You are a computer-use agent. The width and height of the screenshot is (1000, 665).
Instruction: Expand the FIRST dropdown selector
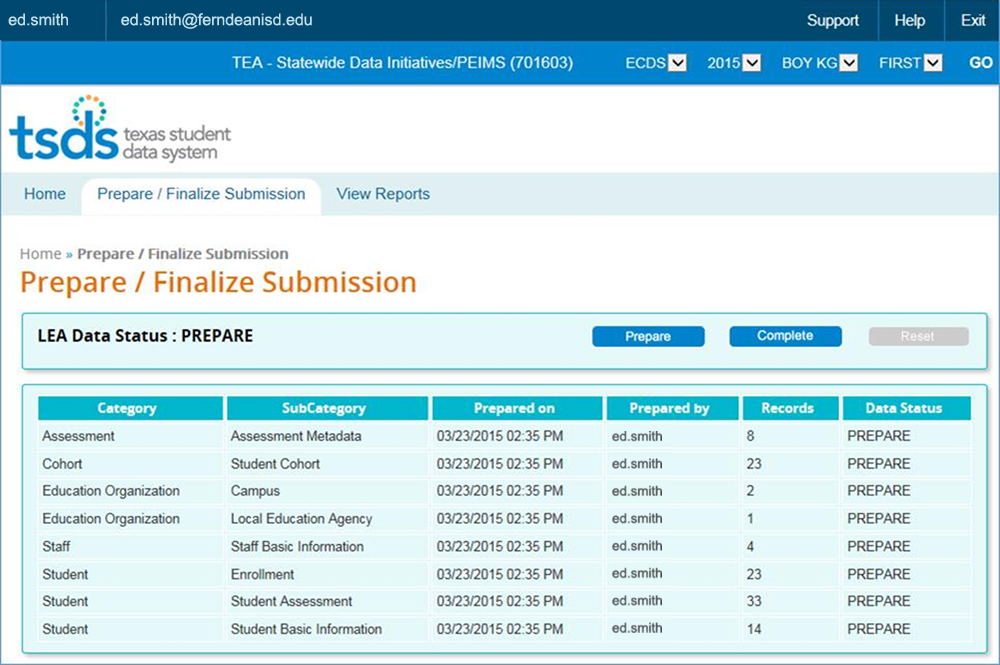933,63
